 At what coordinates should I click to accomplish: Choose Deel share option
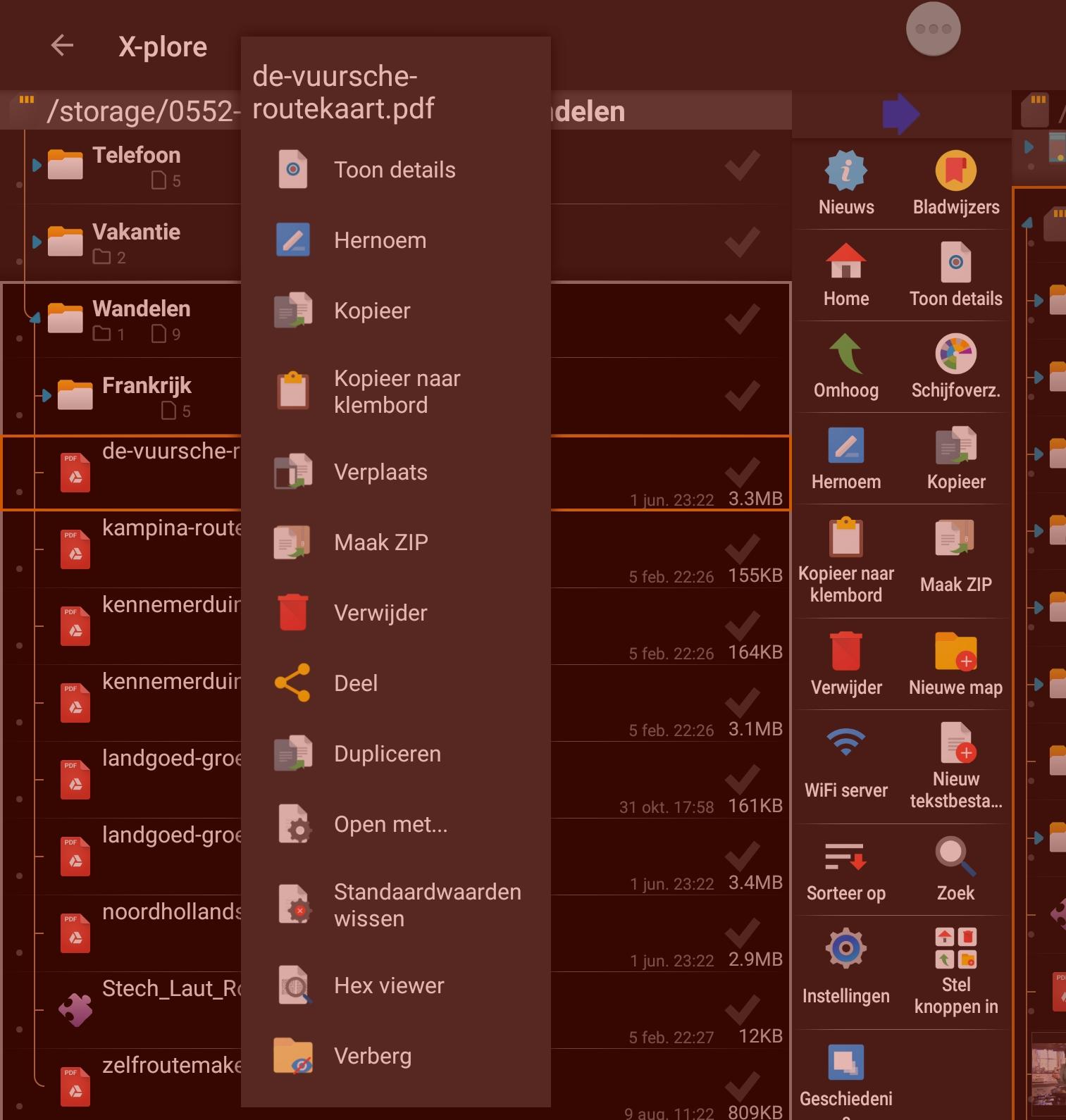pyautogui.click(x=395, y=683)
